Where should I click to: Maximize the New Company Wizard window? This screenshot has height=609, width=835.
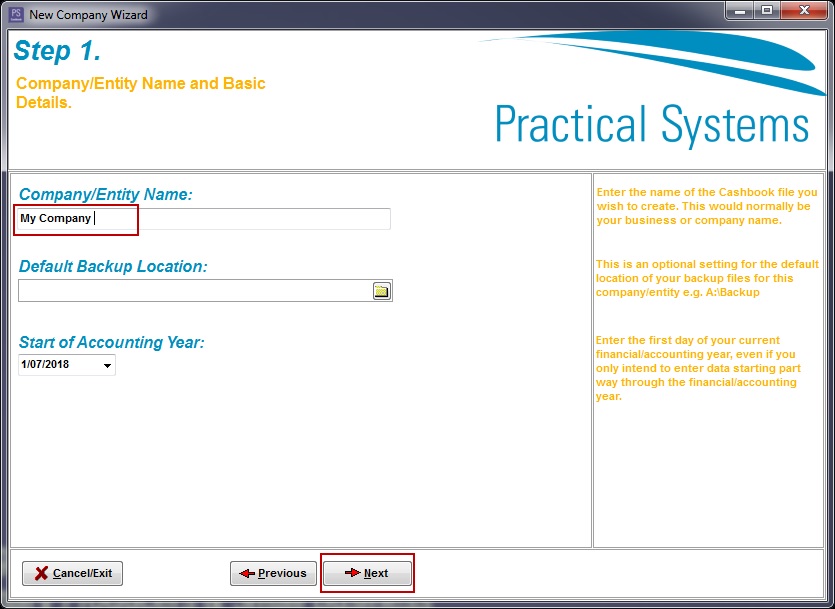click(768, 11)
